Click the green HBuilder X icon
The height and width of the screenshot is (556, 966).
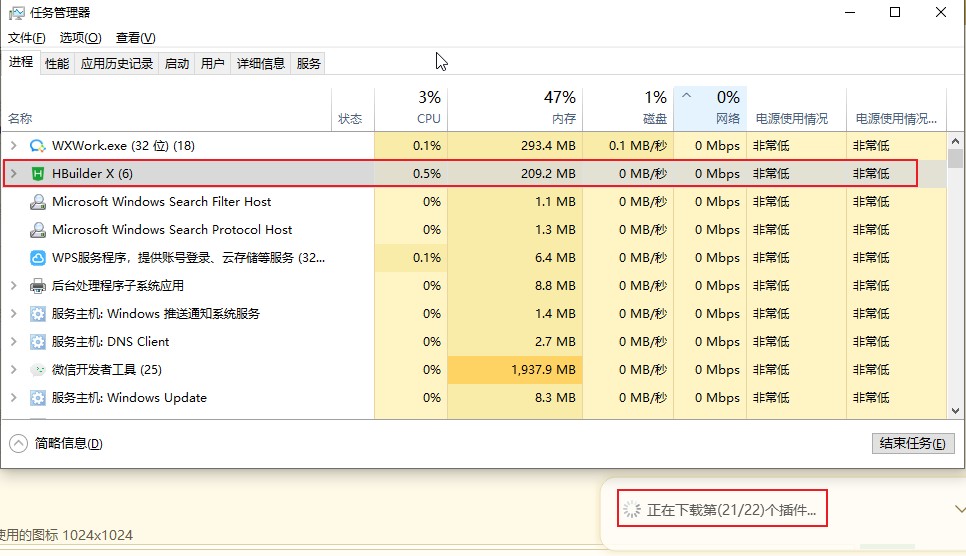click(x=38, y=174)
